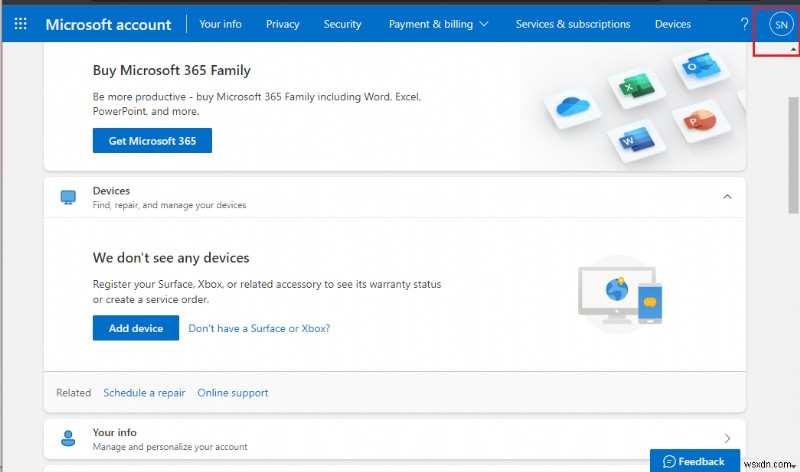The image size is (800, 472).
Task: Click the Your info person icon
Action: pos(68,438)
